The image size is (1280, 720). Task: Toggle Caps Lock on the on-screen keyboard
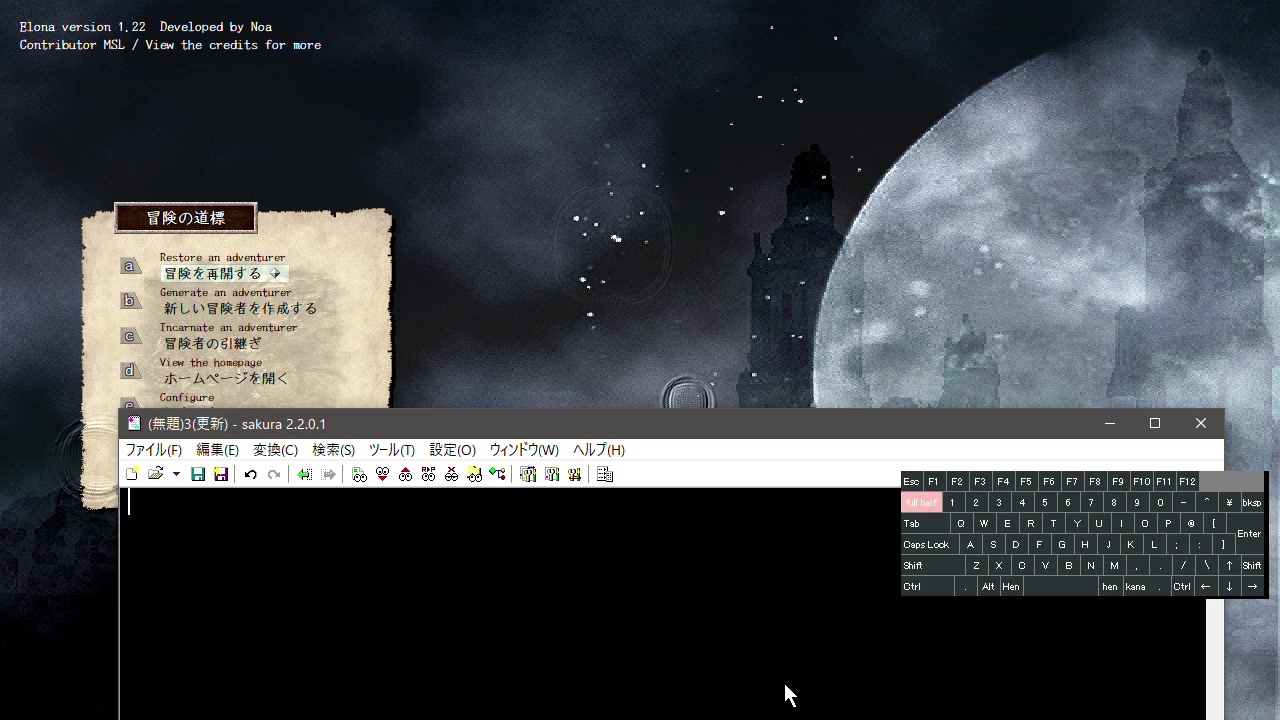pos(926,545)
